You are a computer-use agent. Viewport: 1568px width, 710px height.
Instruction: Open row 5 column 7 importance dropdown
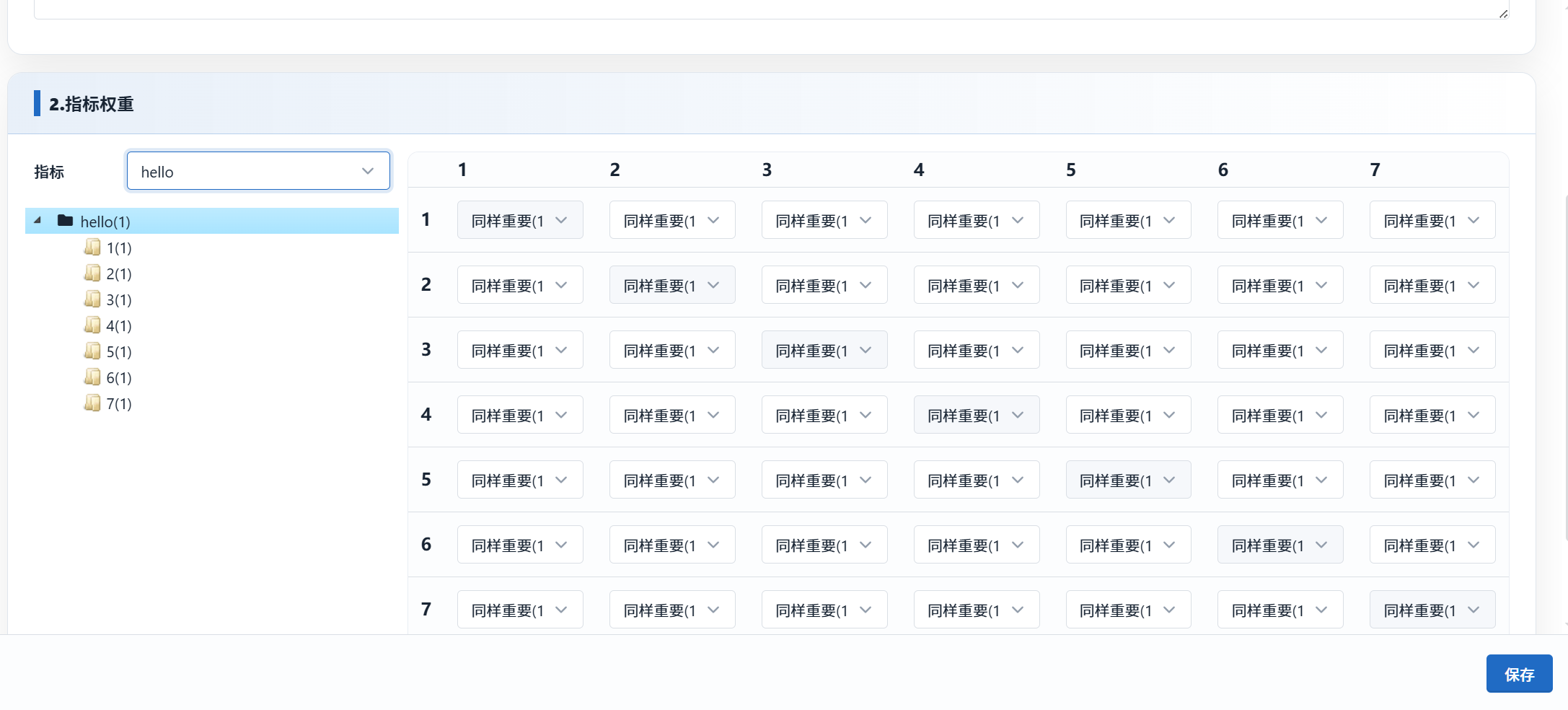coord(1432,480)
